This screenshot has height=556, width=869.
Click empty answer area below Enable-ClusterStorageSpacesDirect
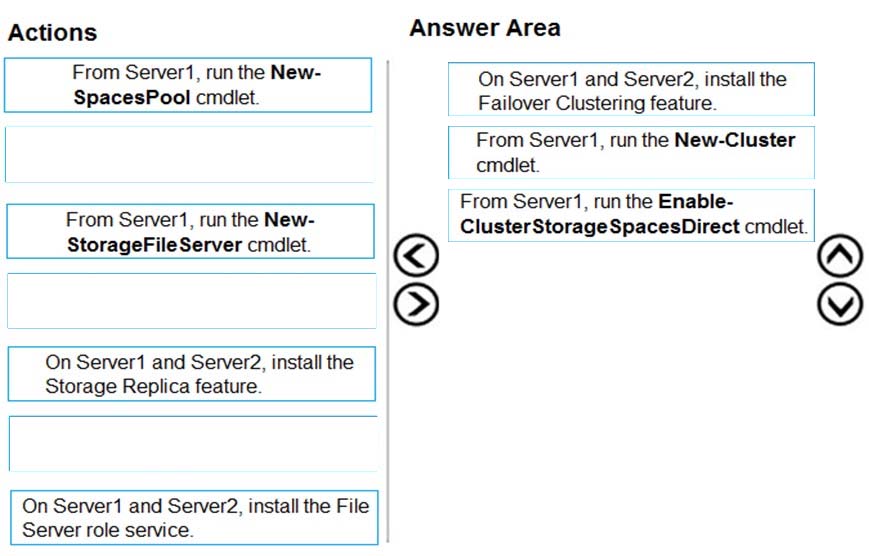coord(631,388)
